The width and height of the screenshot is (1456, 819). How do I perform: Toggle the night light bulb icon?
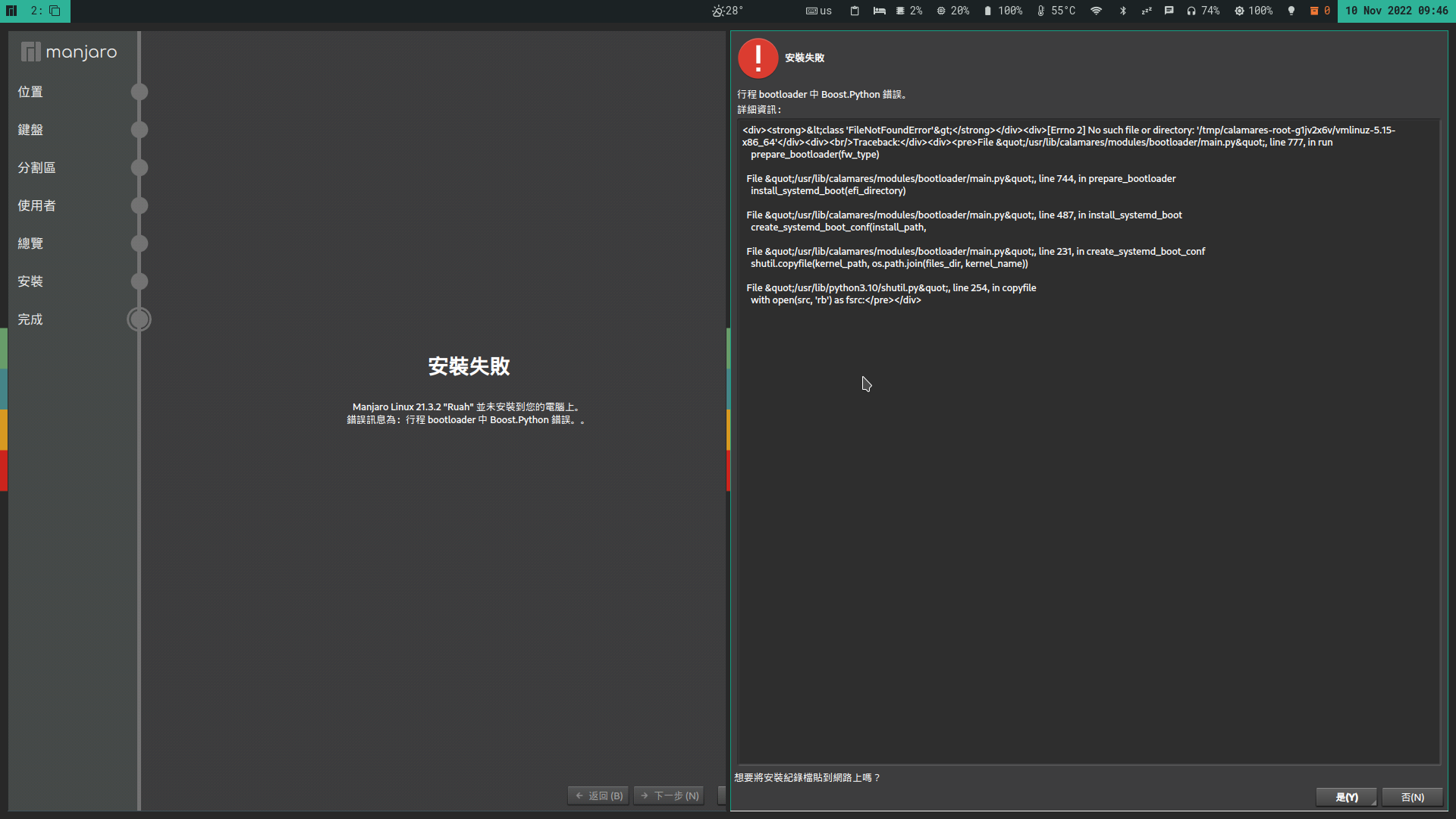coord(1290,11)
